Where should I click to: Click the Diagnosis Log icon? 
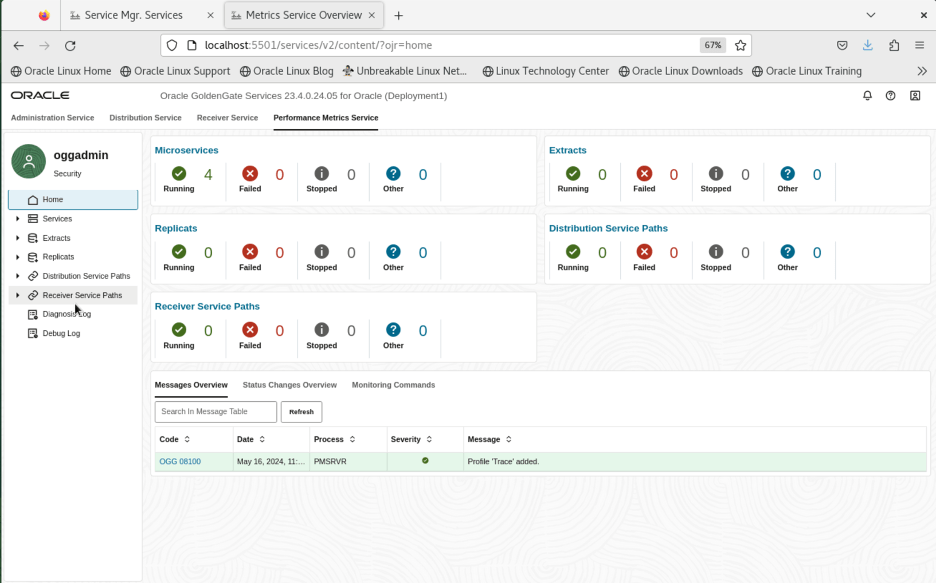point(33,314)
